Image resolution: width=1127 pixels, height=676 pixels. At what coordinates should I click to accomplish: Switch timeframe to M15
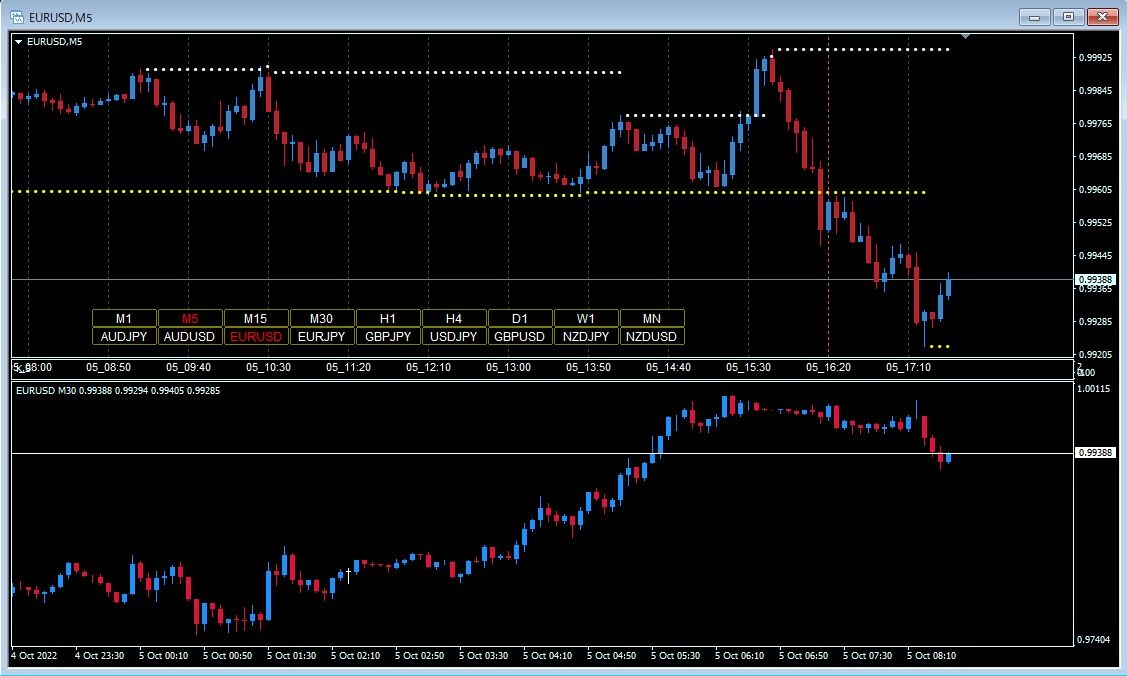coord(256,318)
